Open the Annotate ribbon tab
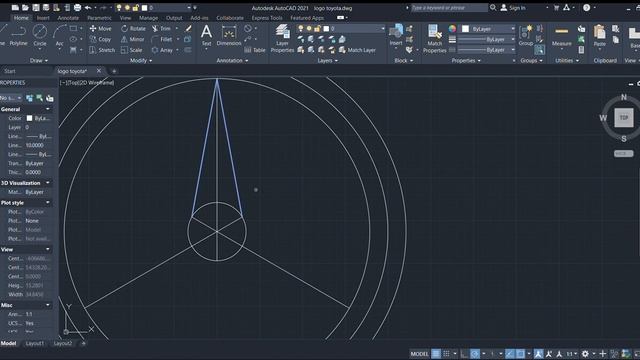This screenshot has height=360, width=640. point(68,18)
